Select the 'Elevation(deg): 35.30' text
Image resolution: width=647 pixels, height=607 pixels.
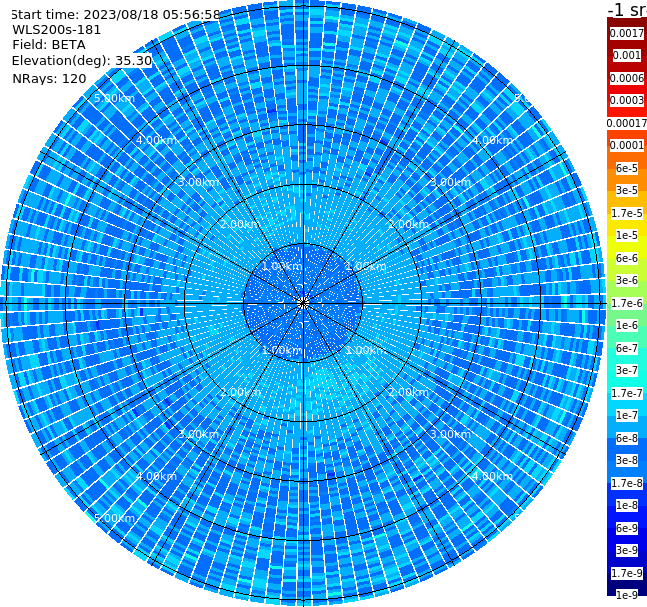[82, 61]
